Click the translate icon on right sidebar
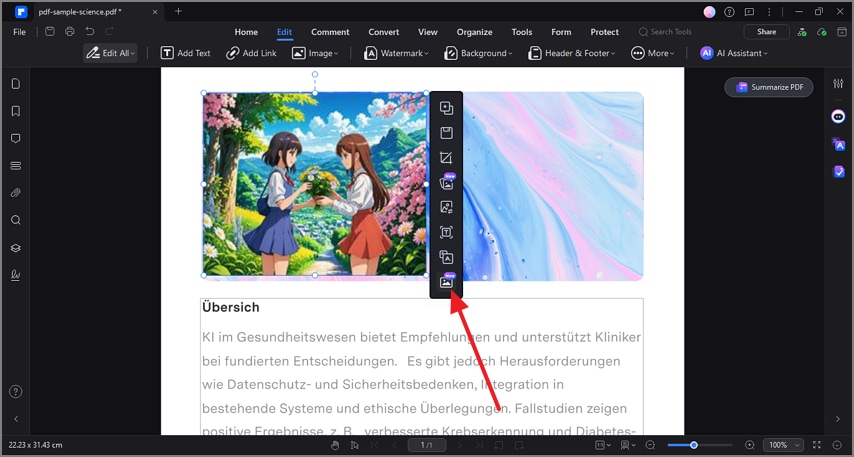The height and width of the screenshot is (457, 854). coord(838,144)
